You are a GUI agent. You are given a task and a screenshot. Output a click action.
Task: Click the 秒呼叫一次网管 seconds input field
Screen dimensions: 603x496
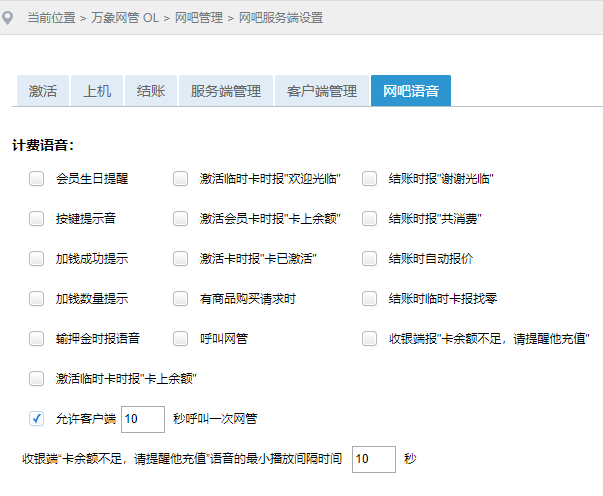click(x=143, y=419)
